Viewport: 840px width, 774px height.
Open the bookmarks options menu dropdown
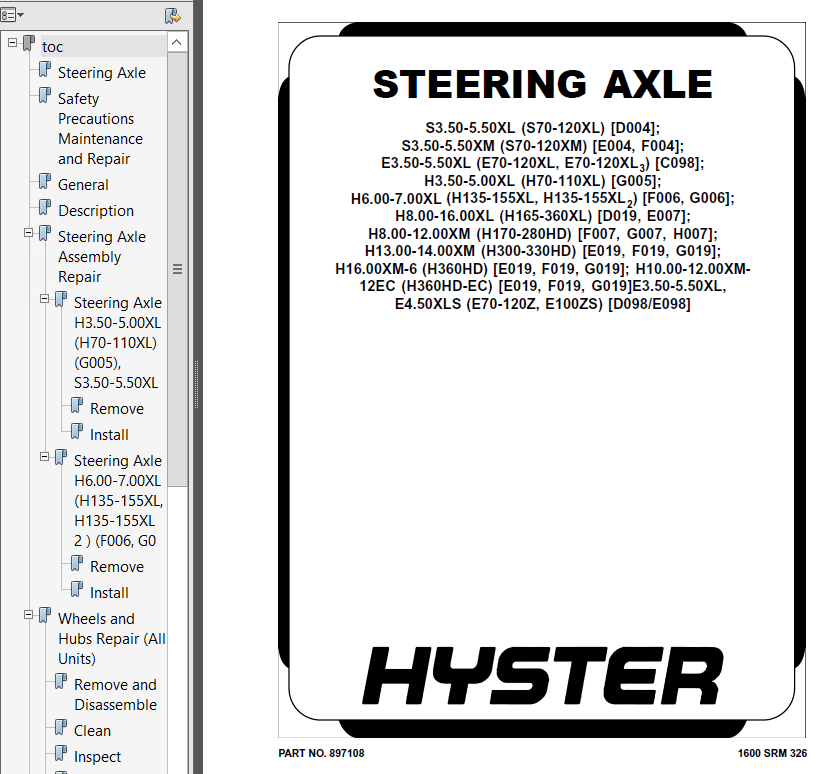coord(12,15)
